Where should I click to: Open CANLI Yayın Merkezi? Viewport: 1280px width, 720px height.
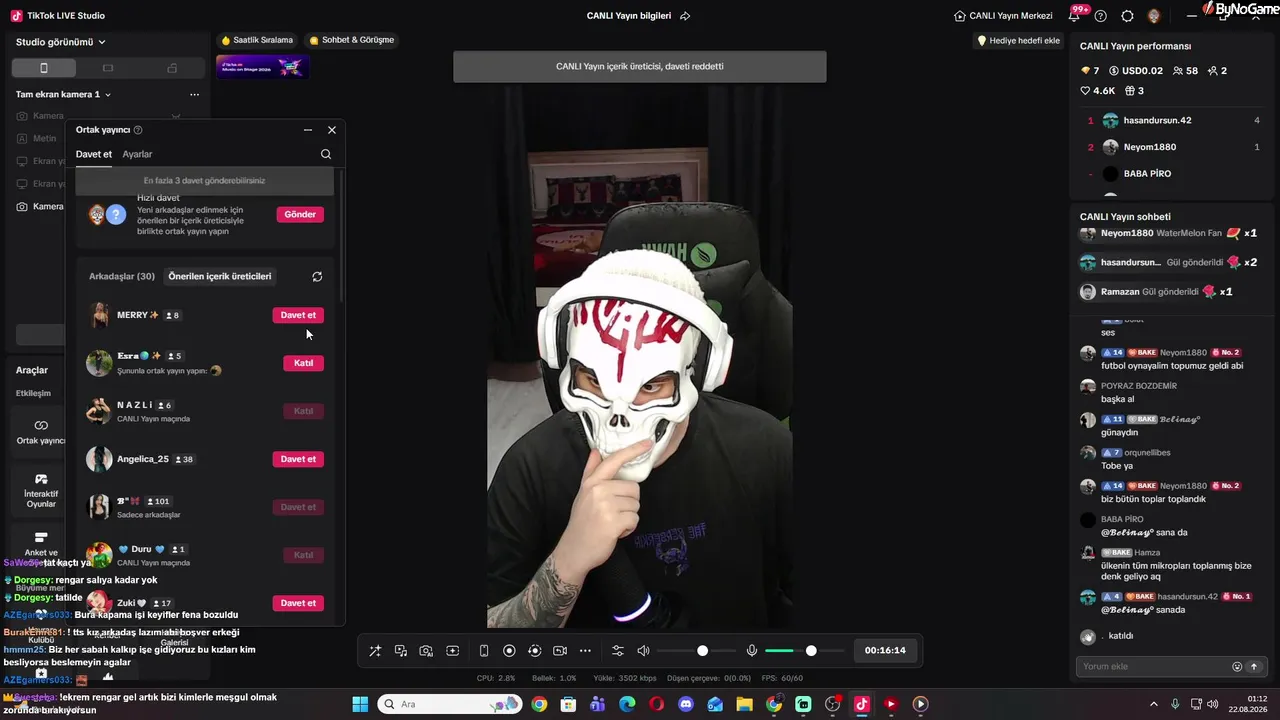1003,16
